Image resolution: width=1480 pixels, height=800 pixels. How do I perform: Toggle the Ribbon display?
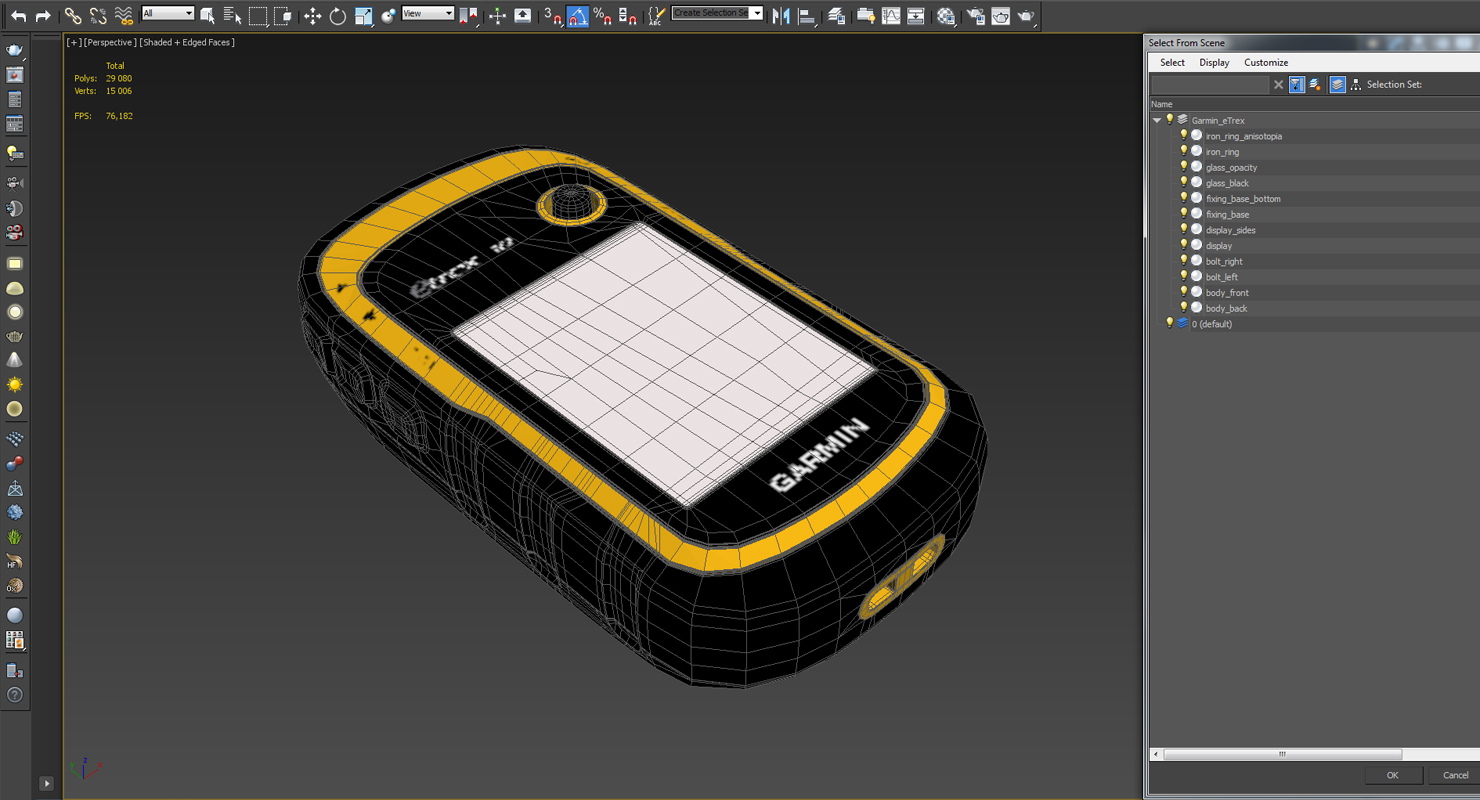[865, 15]
